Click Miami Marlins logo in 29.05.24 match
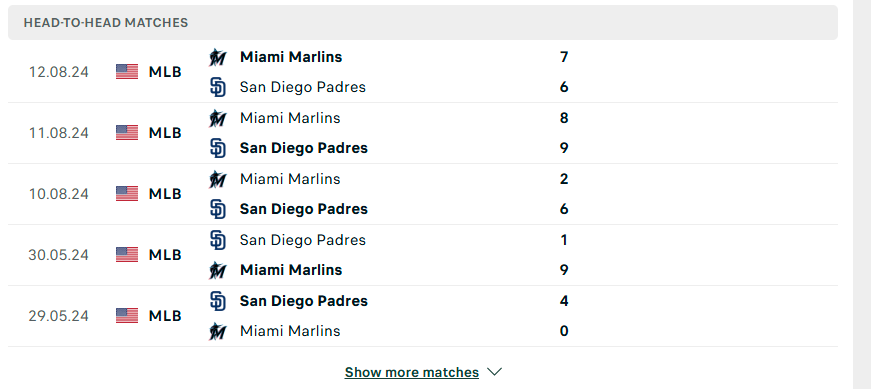The width and height of the screenshot is (871, 389). 217,331
